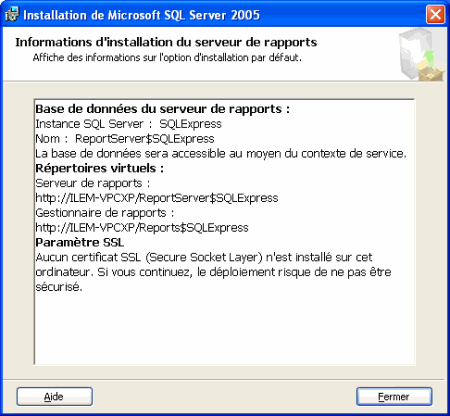
Task: Close the installer window with the red X
Action: pos(435,15)
